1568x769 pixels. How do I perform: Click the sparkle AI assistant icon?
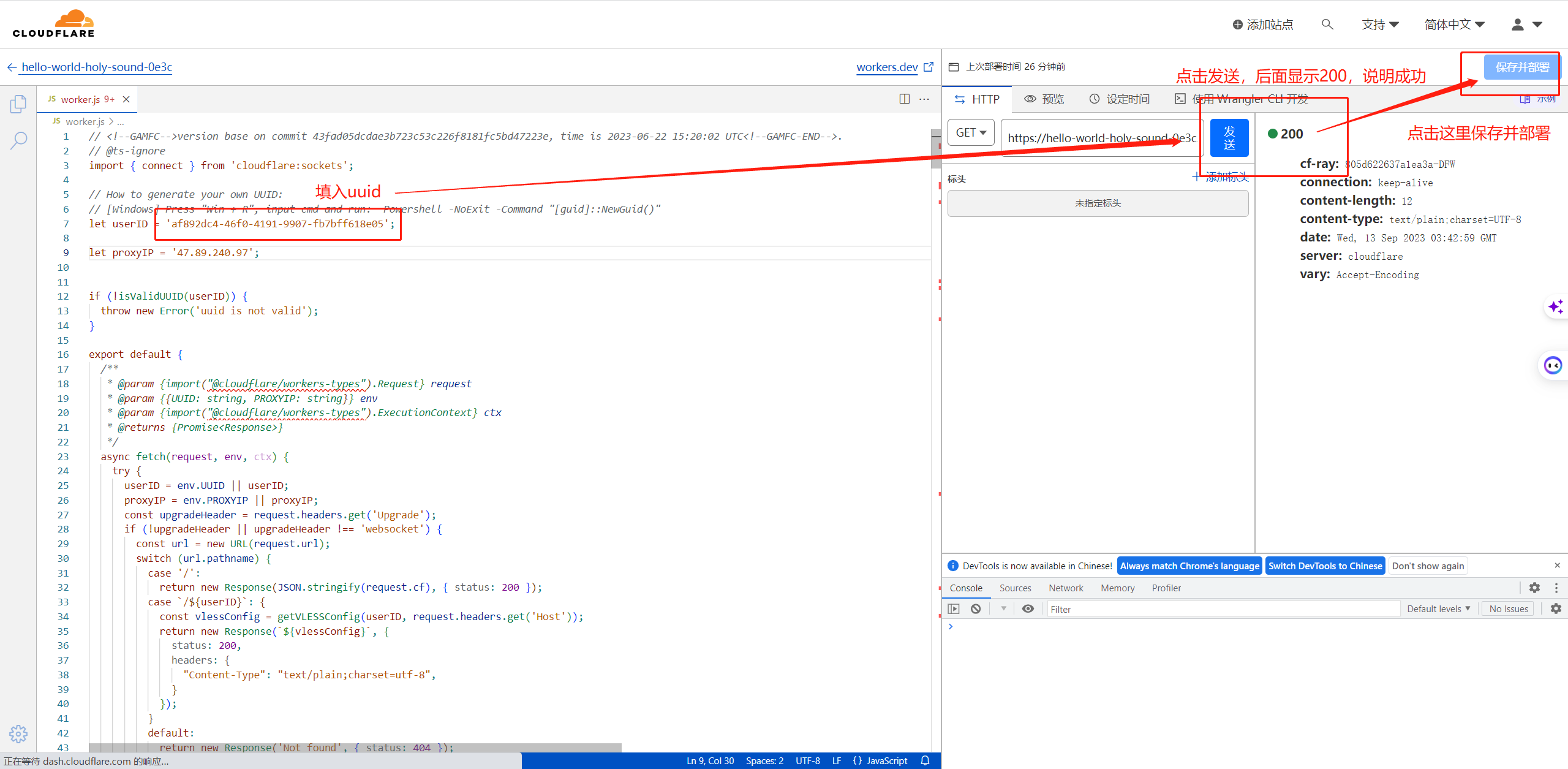pyautogui.click(x=1556, y=306)
